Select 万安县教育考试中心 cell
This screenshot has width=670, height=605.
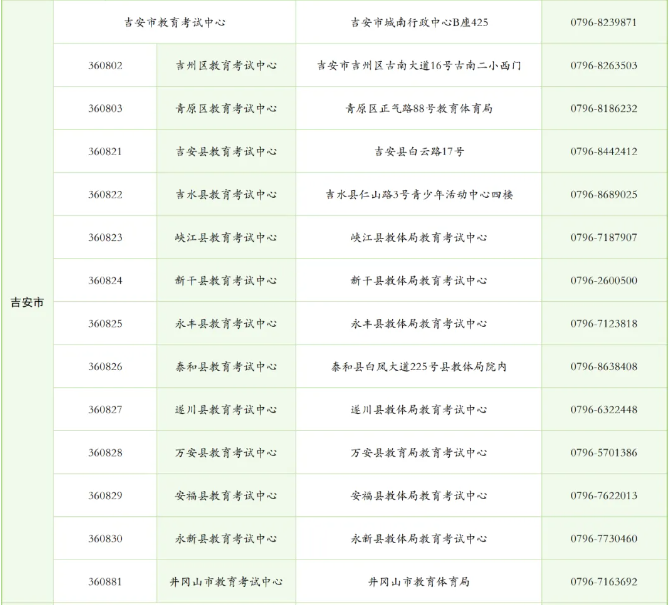click(226, 452)
